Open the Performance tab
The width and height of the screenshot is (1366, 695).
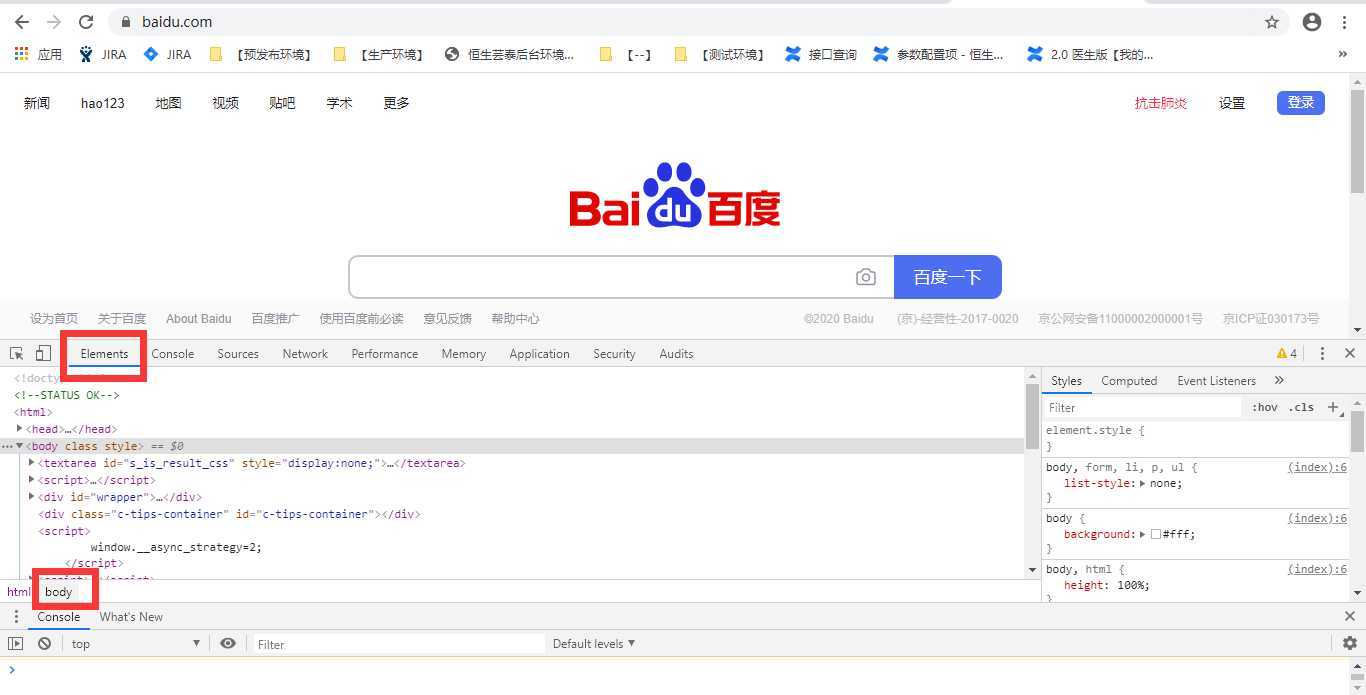click(385, 353)
